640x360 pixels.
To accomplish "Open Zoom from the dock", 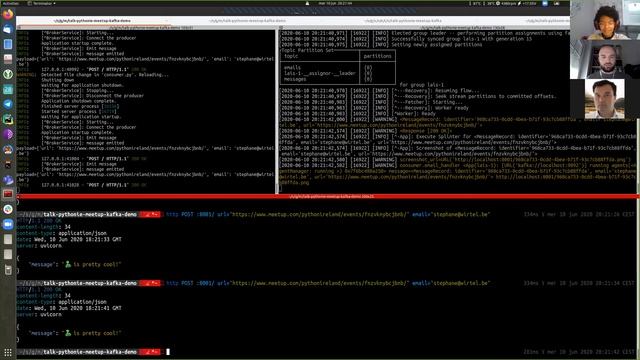I will coord(8,224).
